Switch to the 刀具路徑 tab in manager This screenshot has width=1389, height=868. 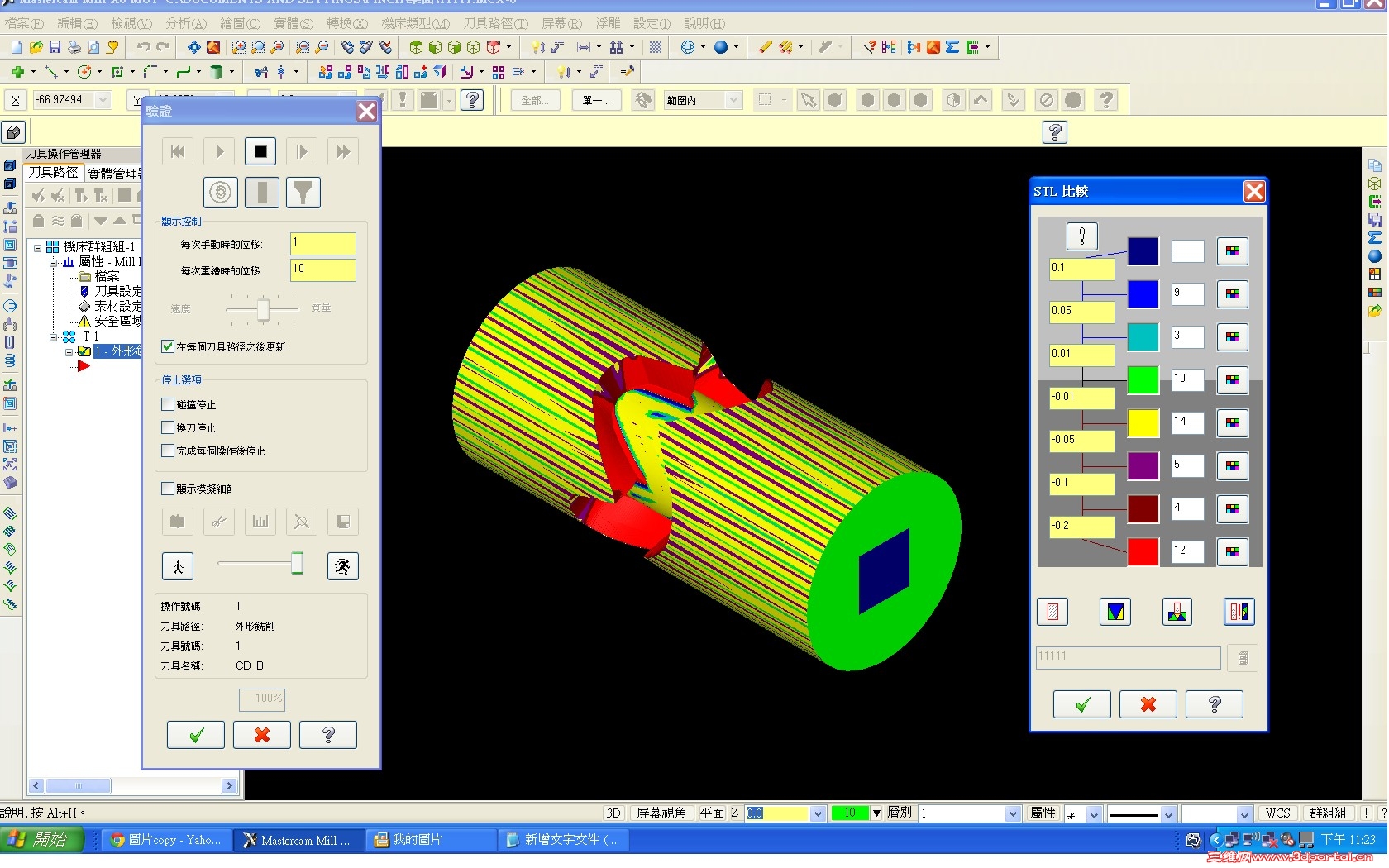click(53, 172)
